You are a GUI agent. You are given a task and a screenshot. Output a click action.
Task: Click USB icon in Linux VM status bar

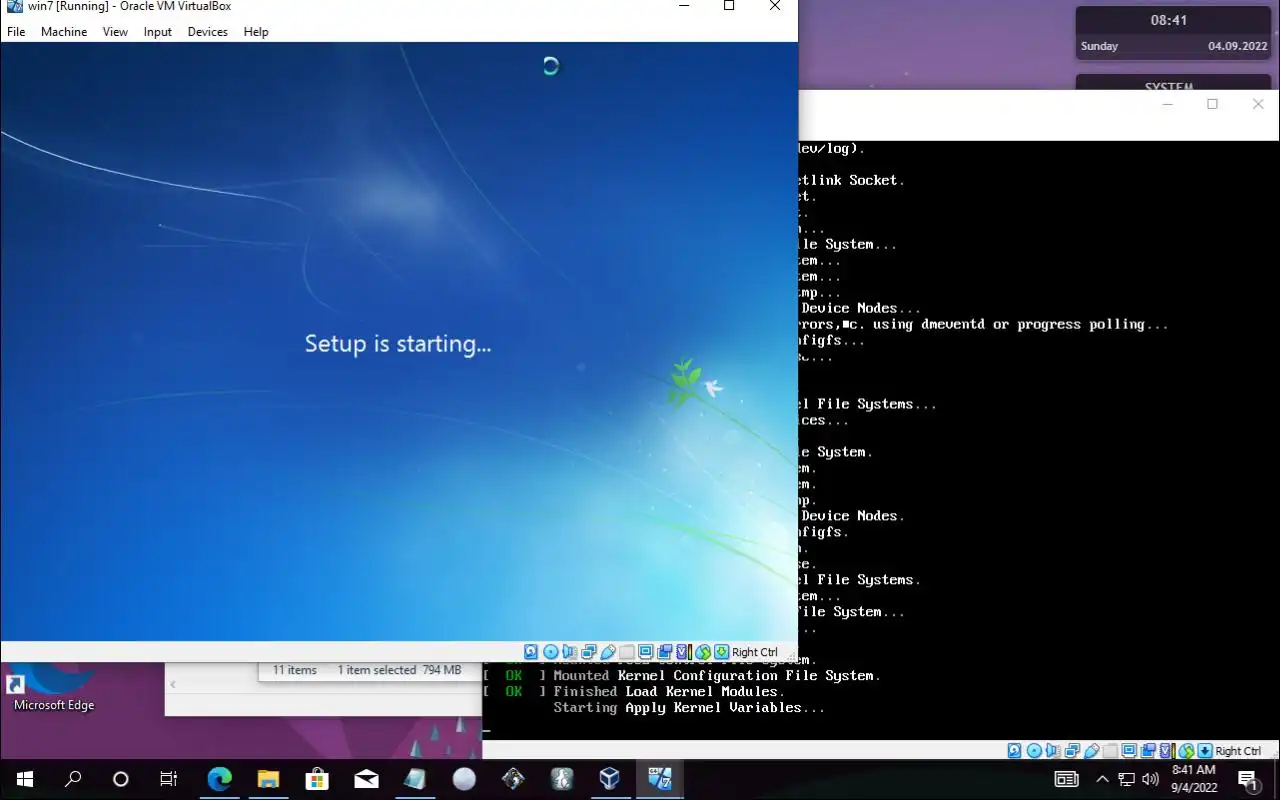[1091, 751]
